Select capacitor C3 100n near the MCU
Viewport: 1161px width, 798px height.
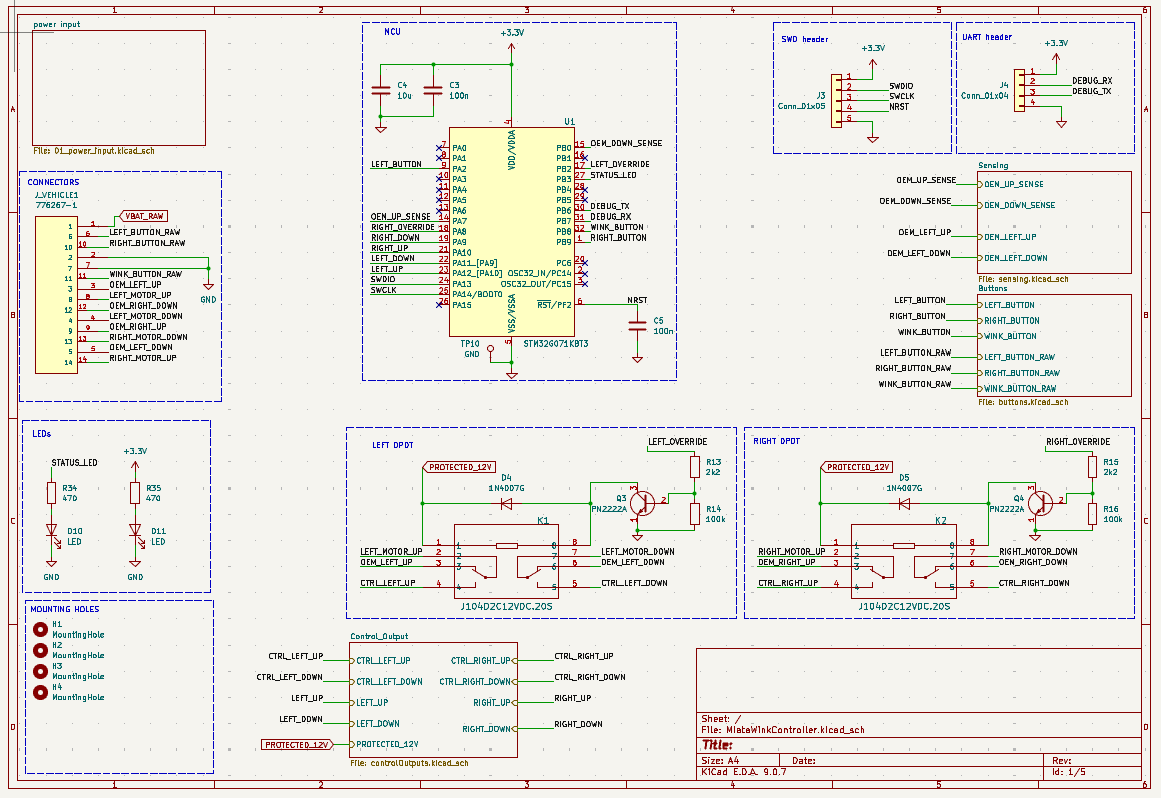(x=433, y=90)
